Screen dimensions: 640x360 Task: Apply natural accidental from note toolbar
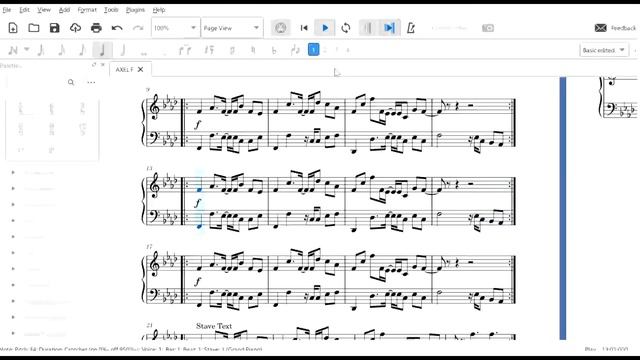tap(253, 50)
